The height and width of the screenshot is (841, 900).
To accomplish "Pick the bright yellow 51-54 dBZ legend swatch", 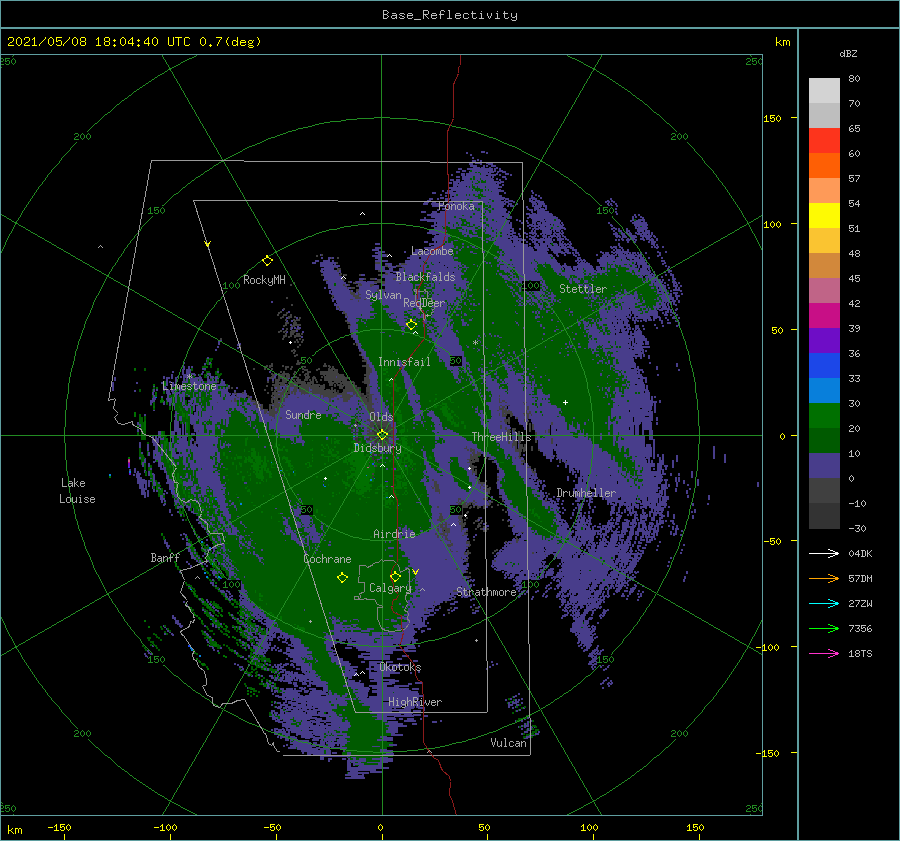I will pyautogui.click(x=824, y=216).
